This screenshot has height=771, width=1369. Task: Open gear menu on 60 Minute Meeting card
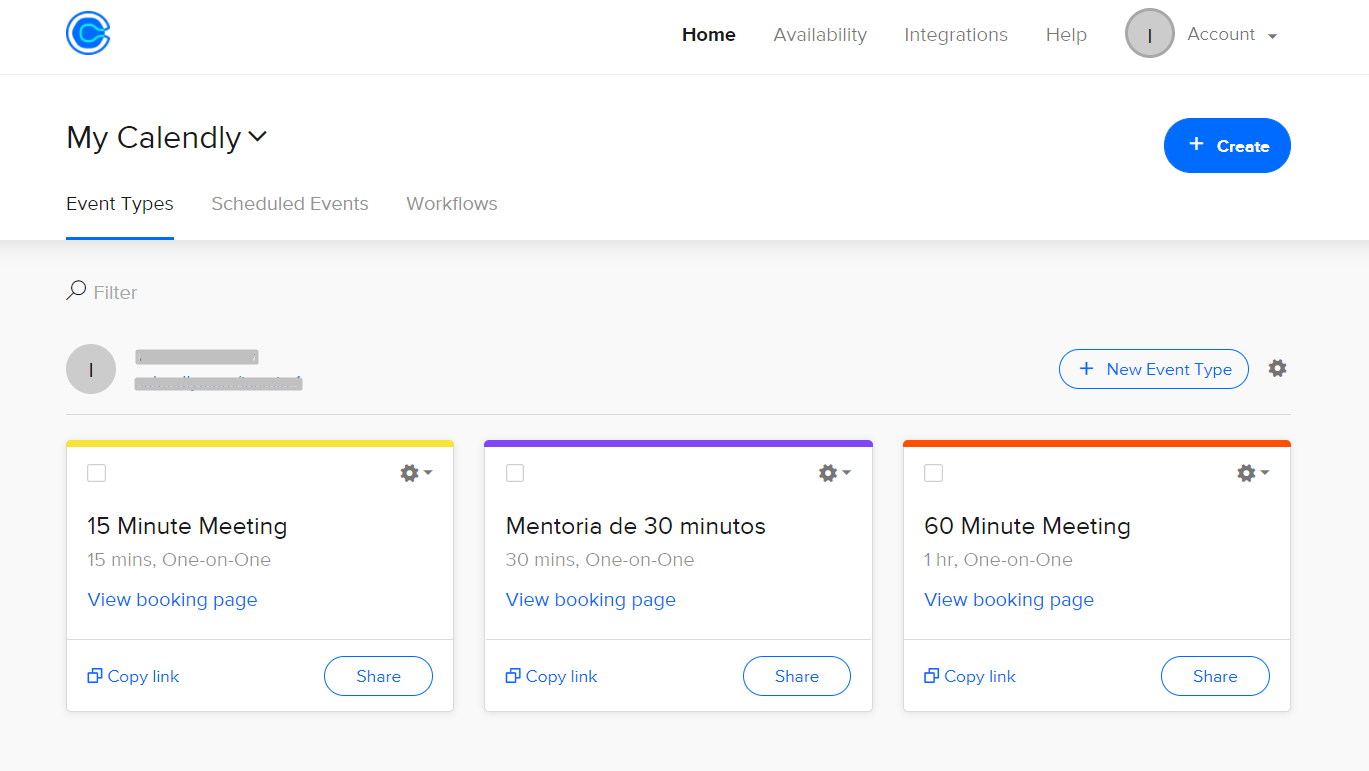point(1253,473)
